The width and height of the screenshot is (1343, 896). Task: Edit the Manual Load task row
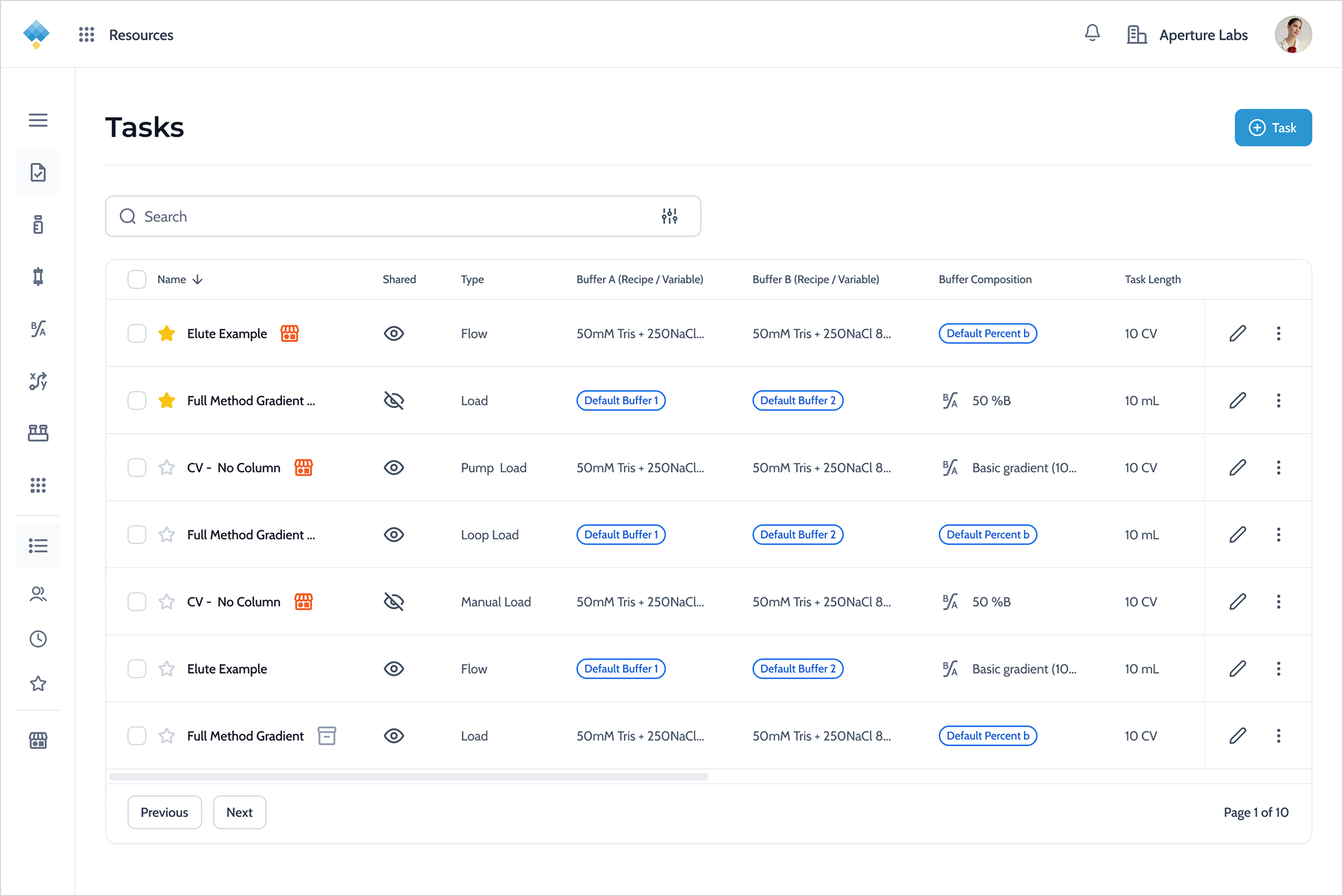pyautogui.click(x=1237, y=602)
